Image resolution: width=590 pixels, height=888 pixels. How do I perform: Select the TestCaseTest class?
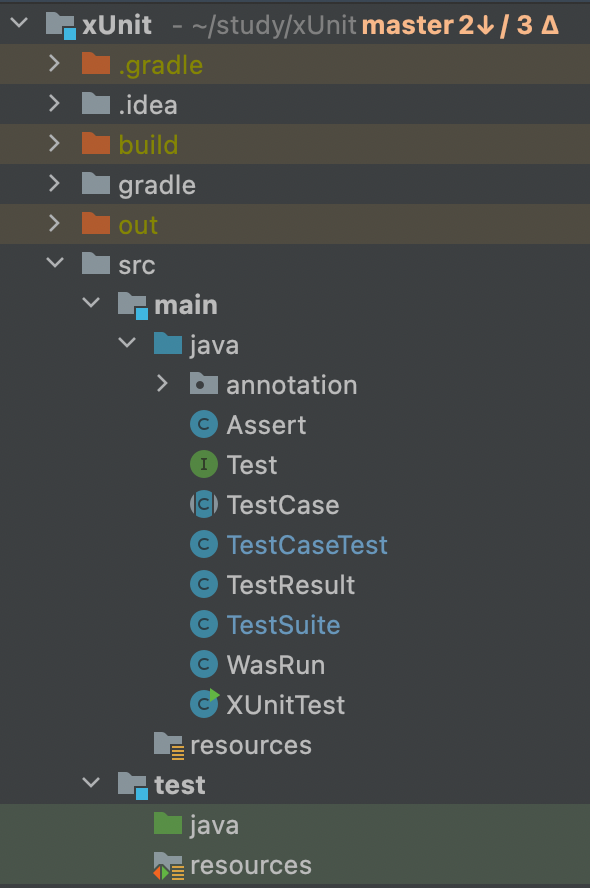pos(307,545)
